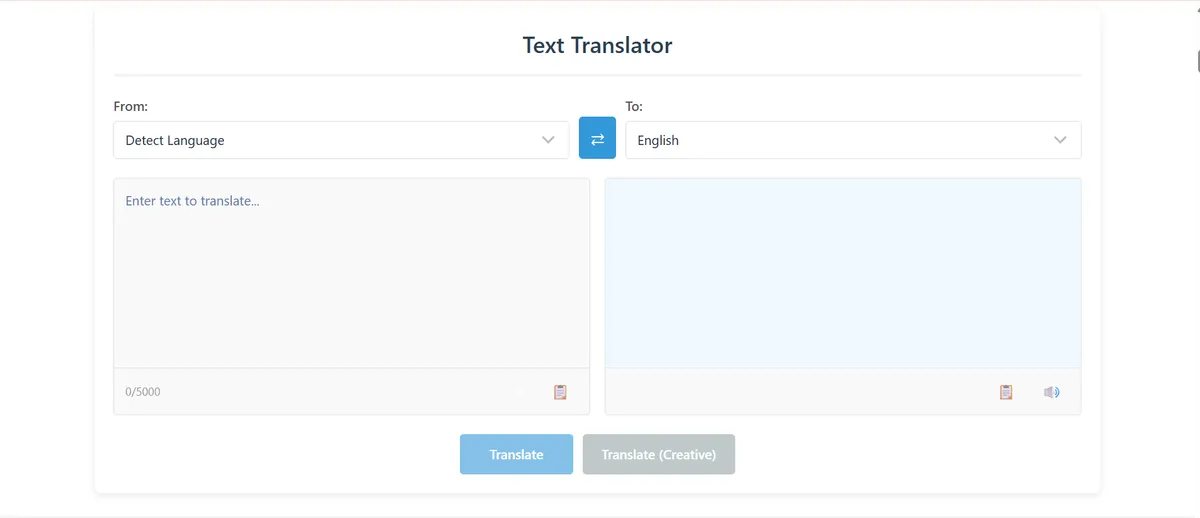Click the clipboard icon under the source text
1200x518 pixels.
pyautogui.click(x=560, y=392)
